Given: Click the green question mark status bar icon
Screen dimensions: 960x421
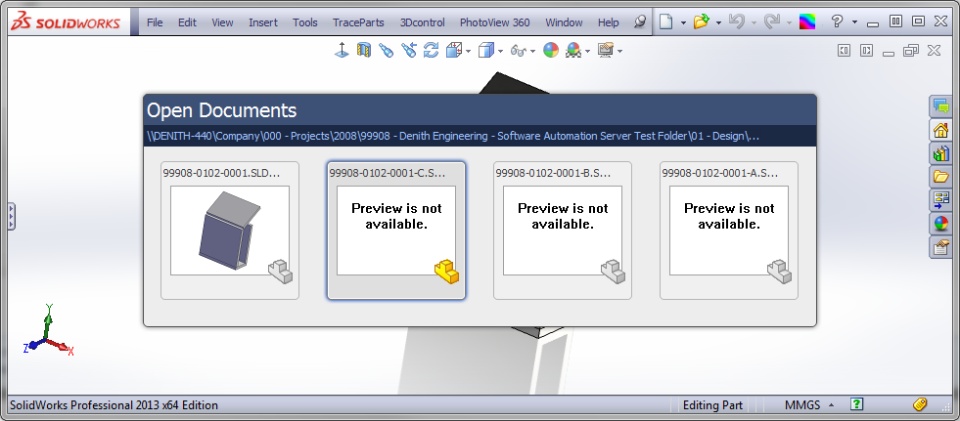Looking at the screenshot, I should 857,404.
